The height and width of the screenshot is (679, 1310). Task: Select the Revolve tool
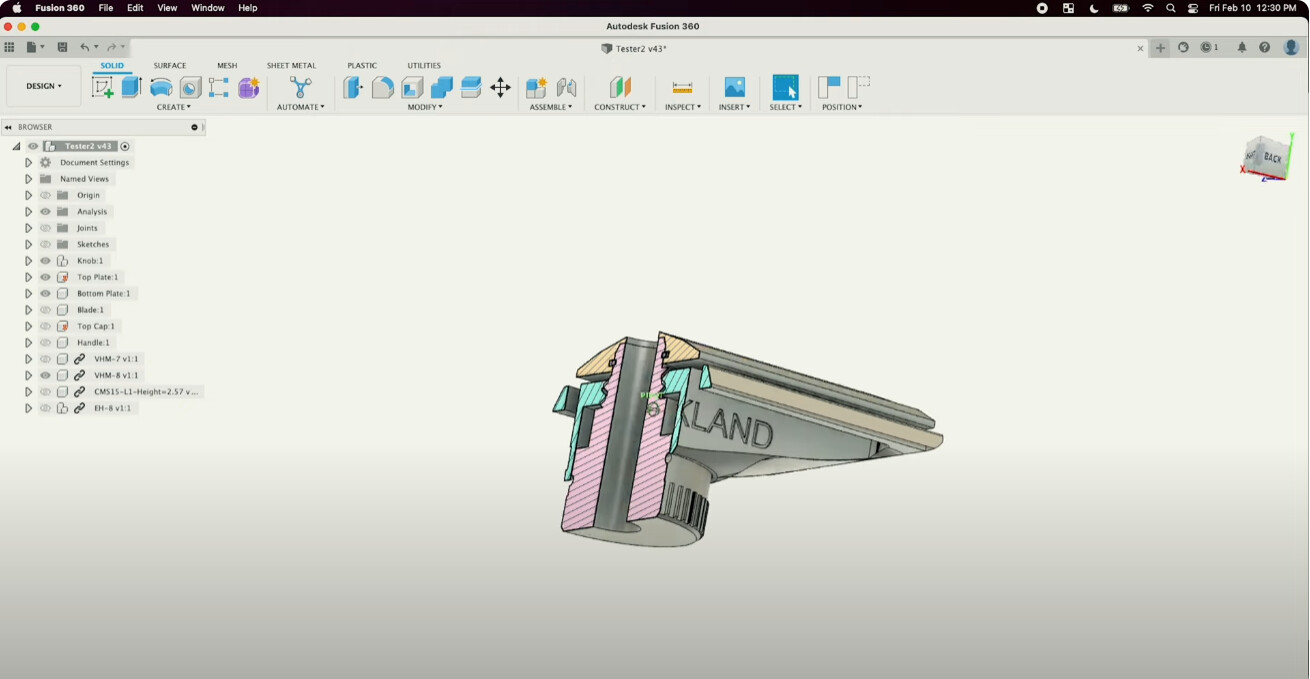pyautogui.click(x=161, y=88)
